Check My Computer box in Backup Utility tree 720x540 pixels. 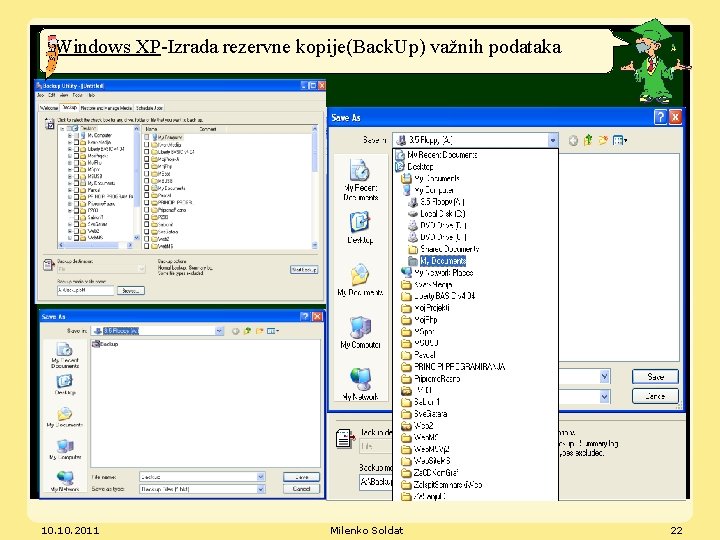77,135
